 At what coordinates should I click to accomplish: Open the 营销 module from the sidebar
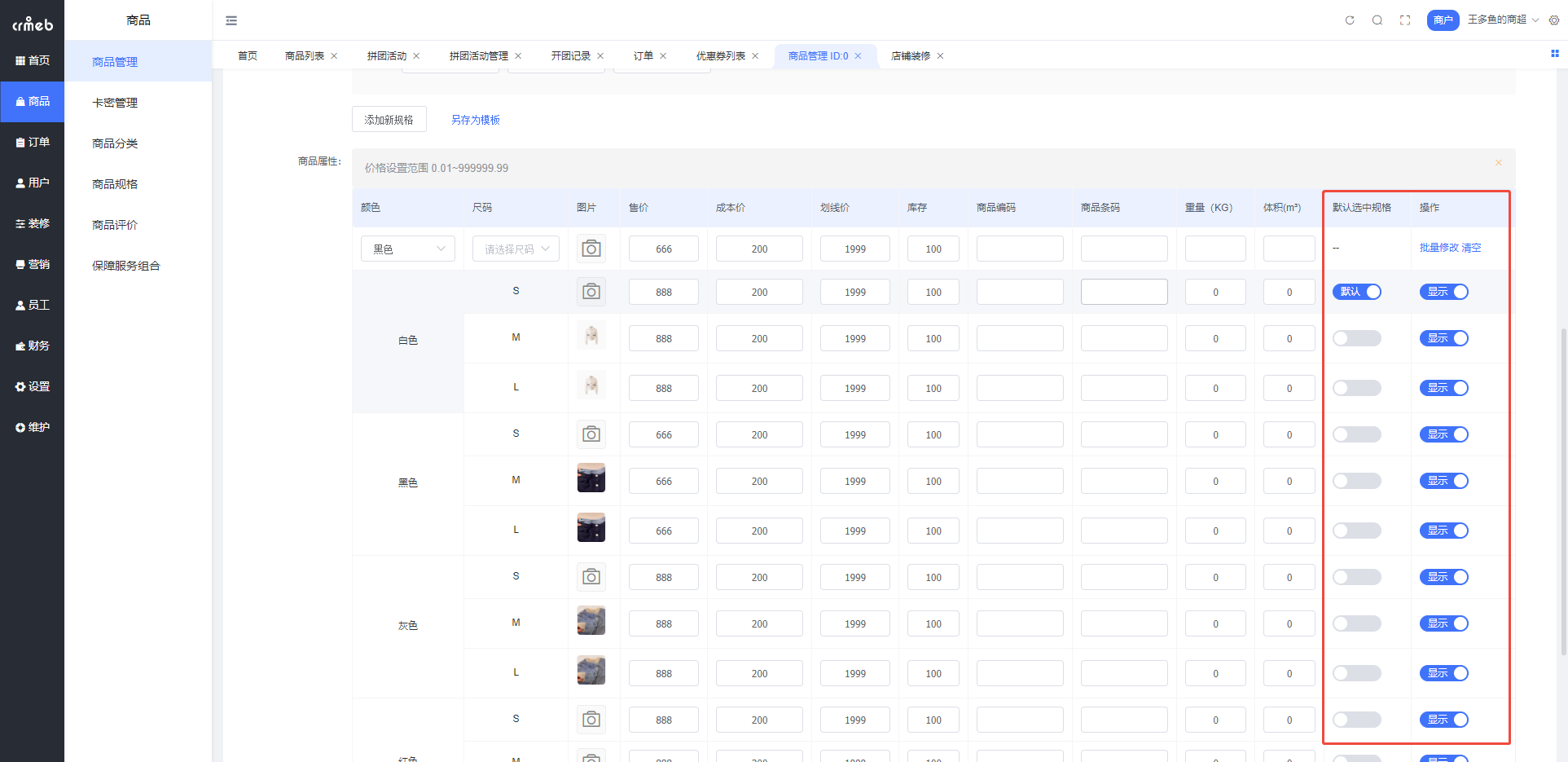[33, 264]
